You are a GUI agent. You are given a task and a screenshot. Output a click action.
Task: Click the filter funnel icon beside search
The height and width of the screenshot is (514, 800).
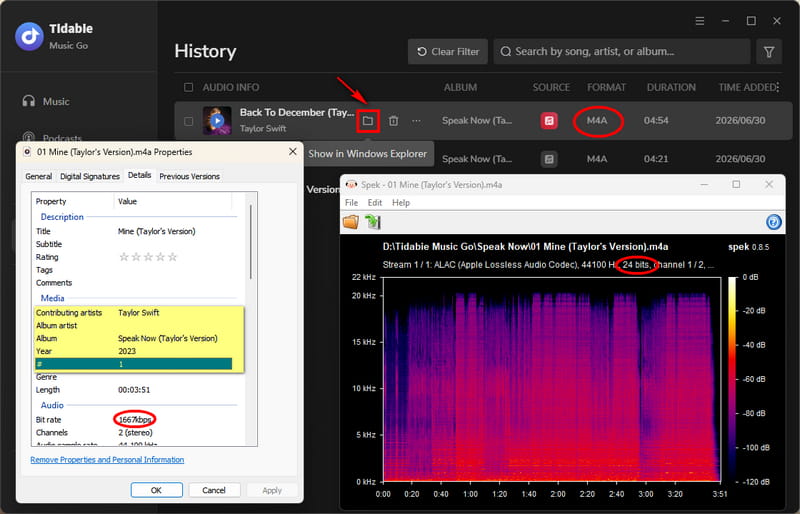coord(769,52)
